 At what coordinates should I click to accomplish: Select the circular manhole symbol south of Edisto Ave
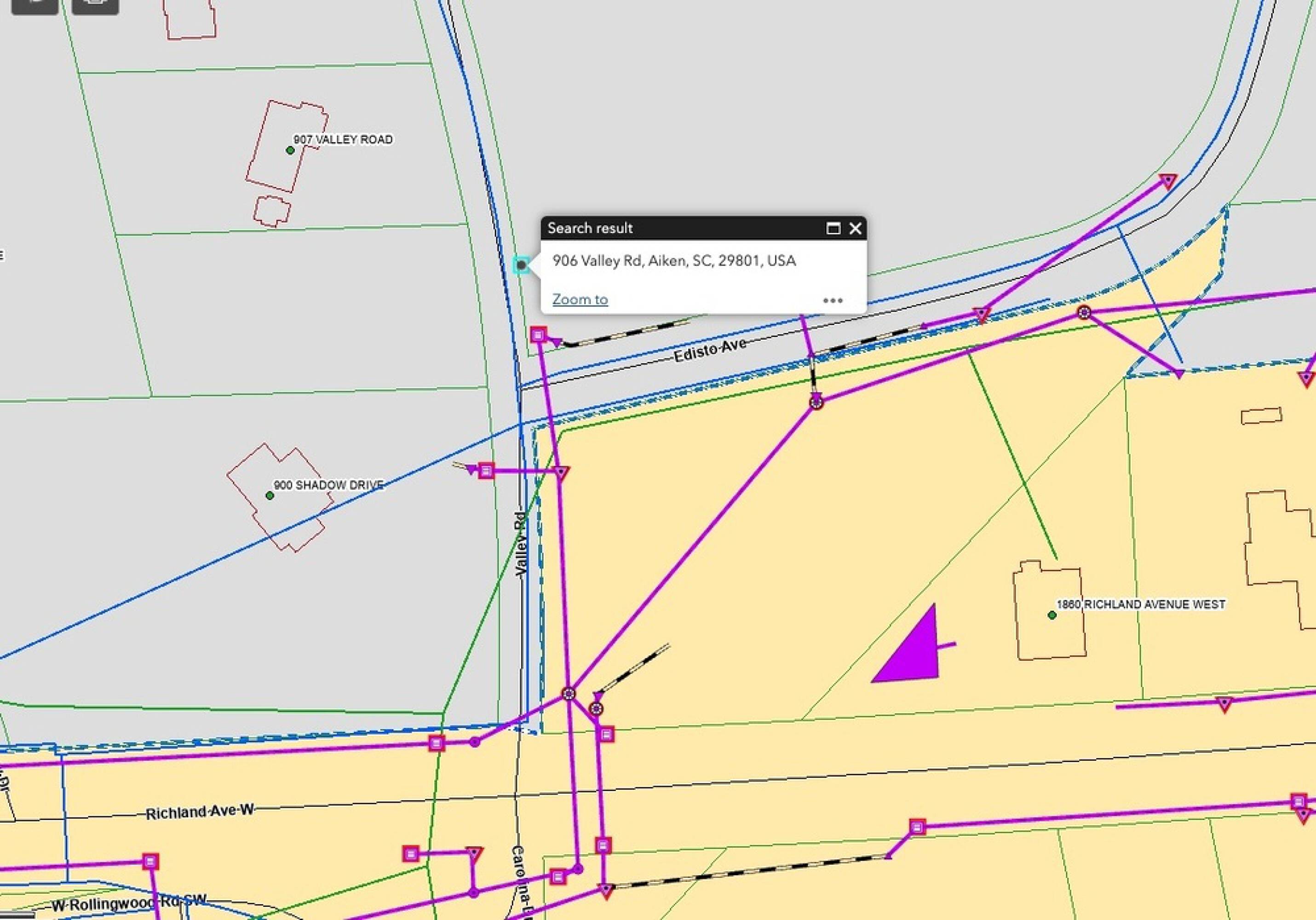point(816,402)
